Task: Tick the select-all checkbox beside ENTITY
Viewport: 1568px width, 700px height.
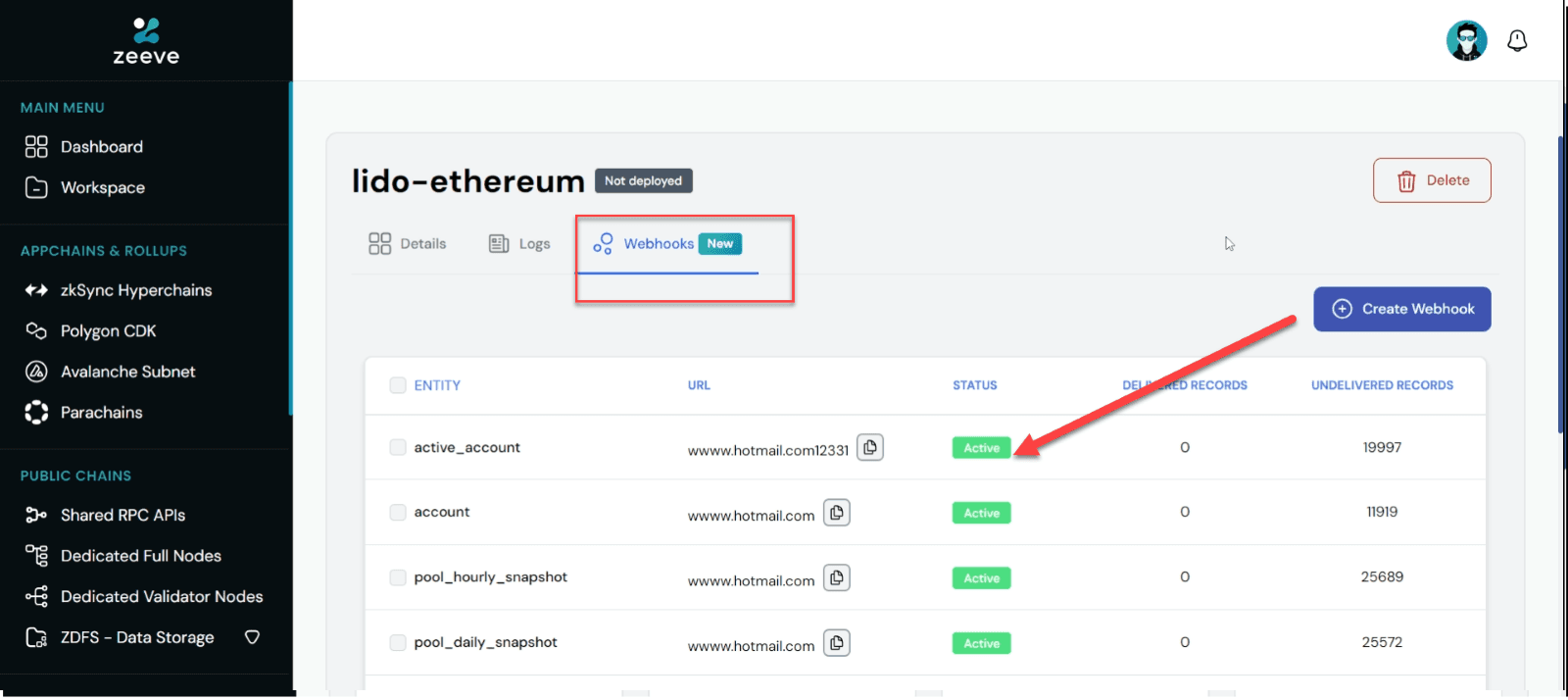Action: point(398,385)
